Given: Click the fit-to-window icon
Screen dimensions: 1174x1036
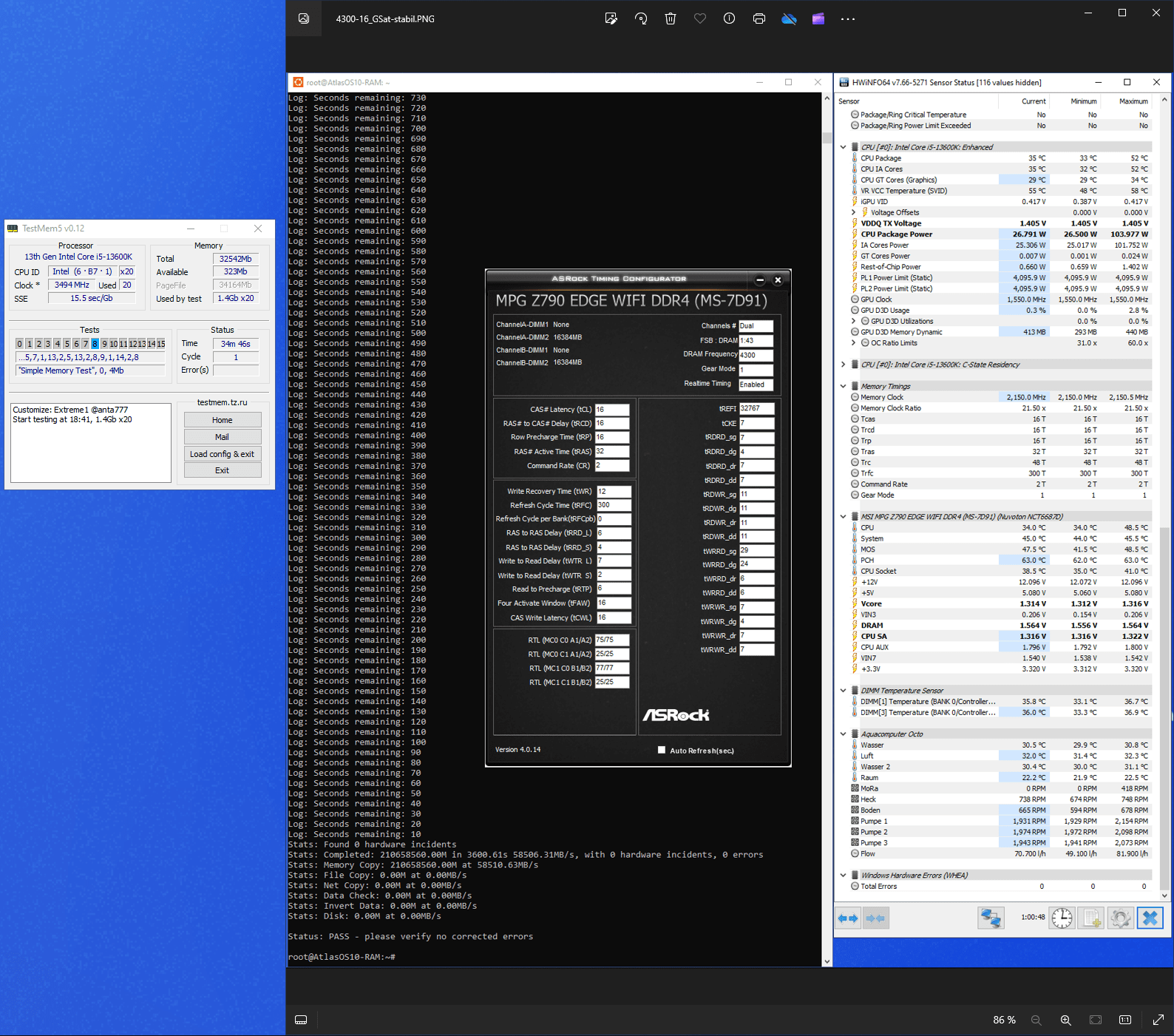Looking at the screenshot, I should 1096,1020.
